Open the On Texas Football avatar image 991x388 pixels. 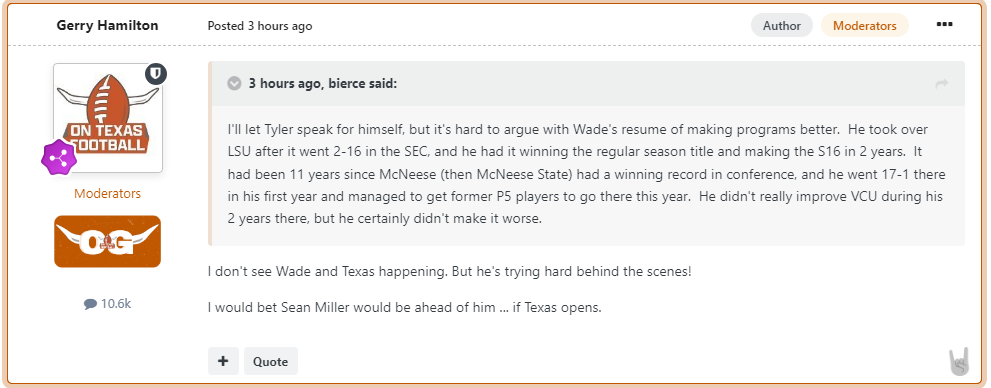pyautogui.click(x=107, y=118)
